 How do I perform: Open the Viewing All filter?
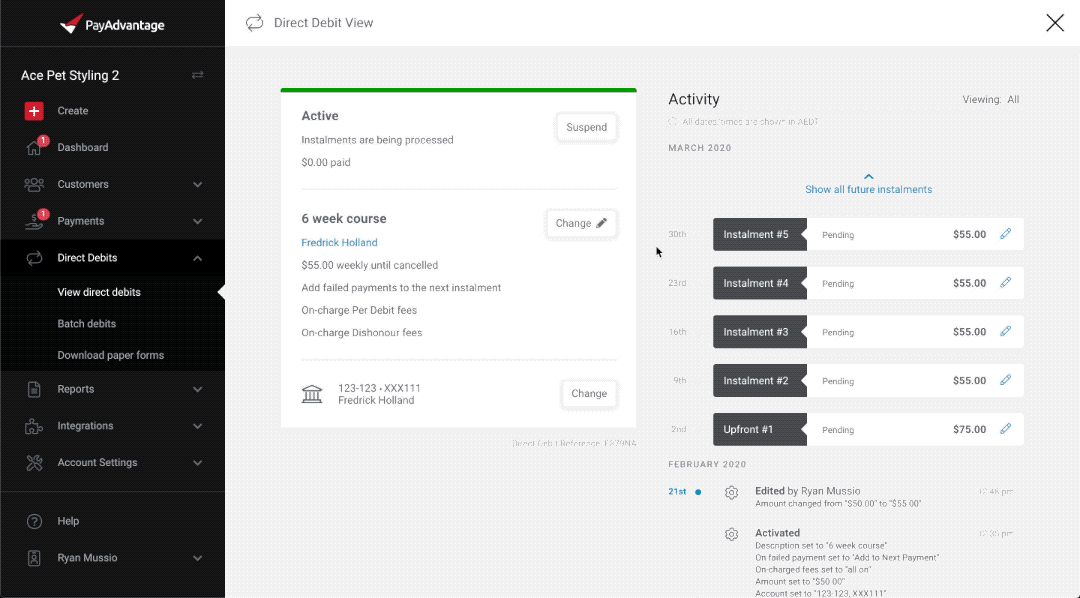(990, 99)
